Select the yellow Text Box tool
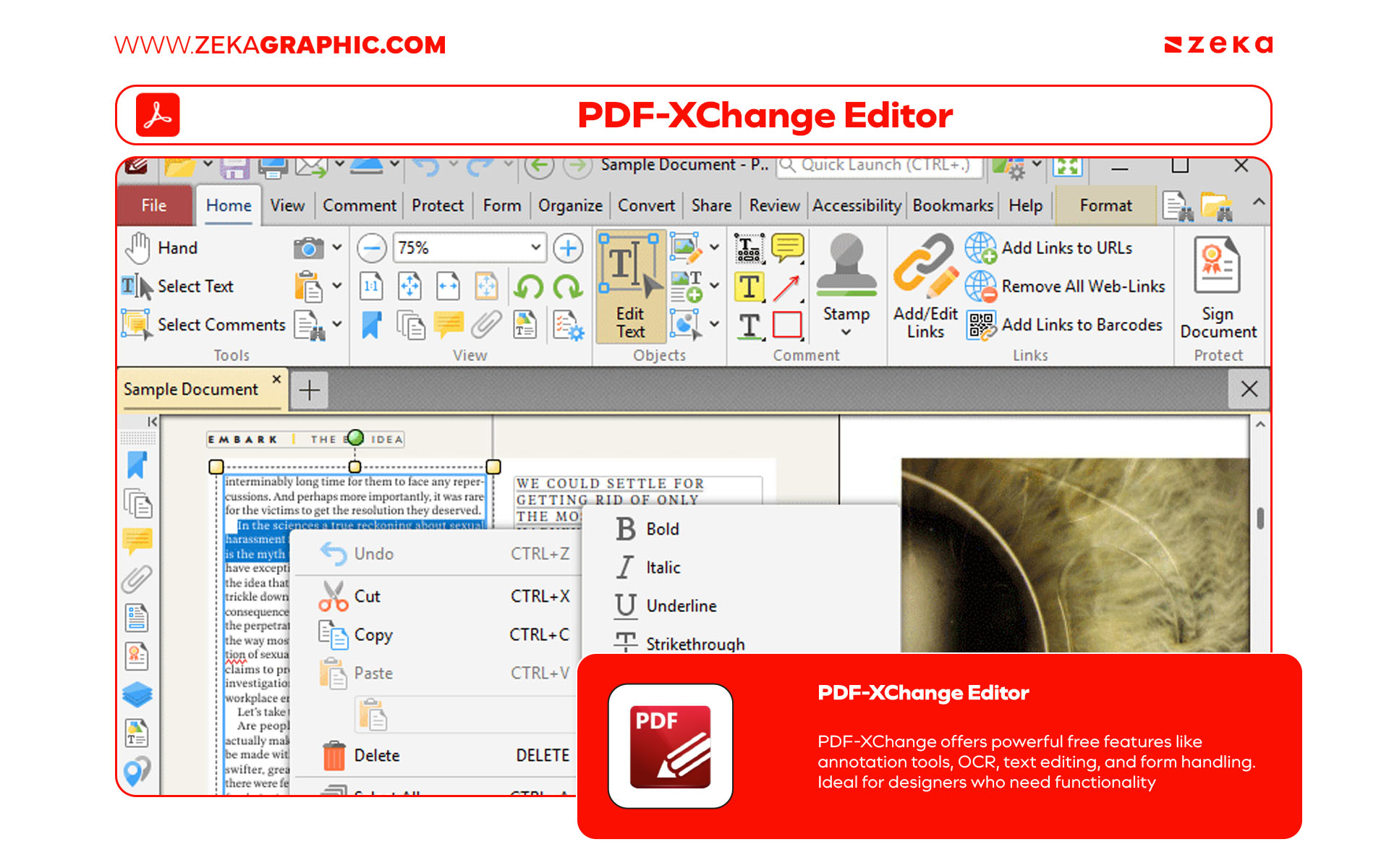Image resolution: width=1389 pixels, height=868 pixels. (x=749, y=286)
